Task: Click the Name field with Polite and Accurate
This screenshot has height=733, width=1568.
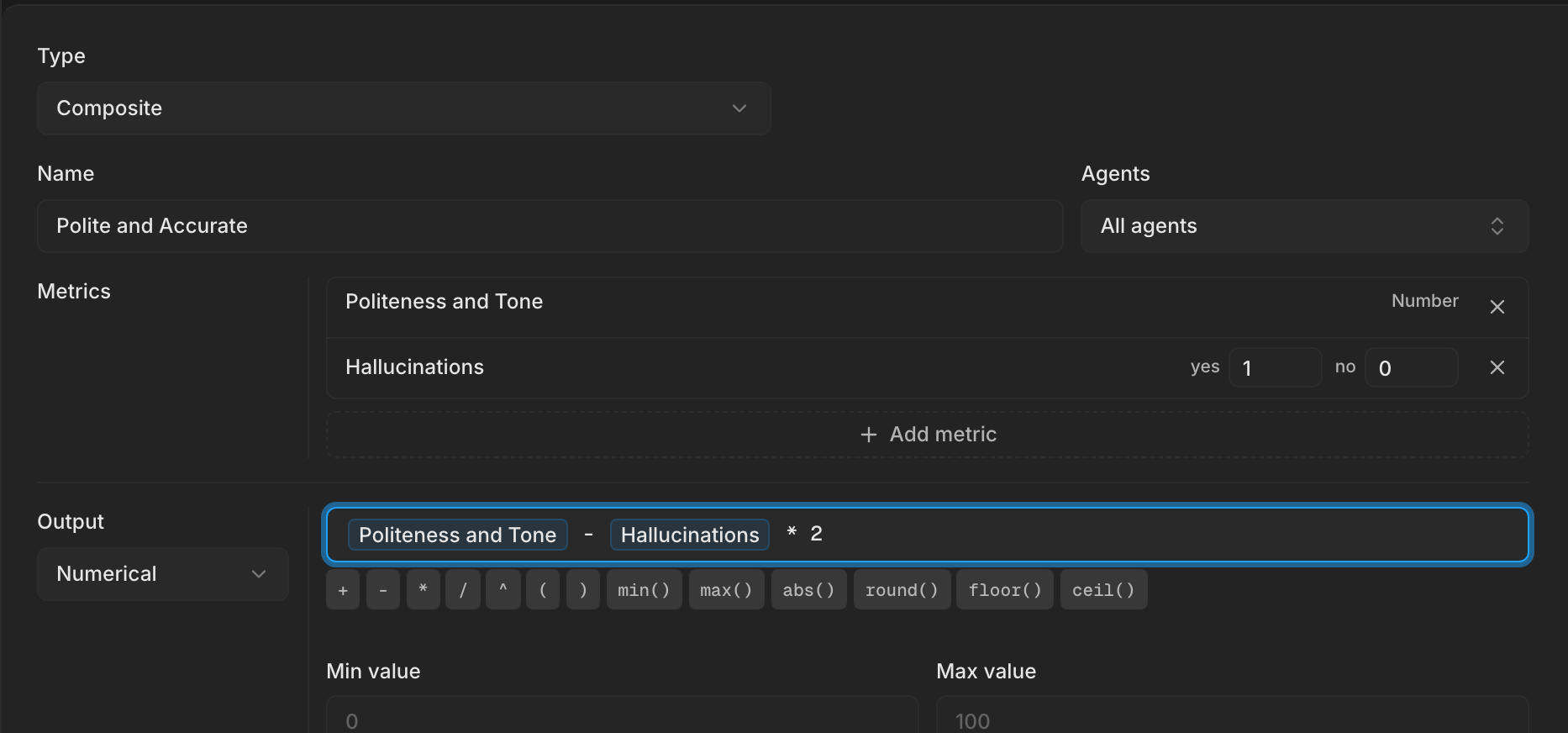Action: pos(550,226)
